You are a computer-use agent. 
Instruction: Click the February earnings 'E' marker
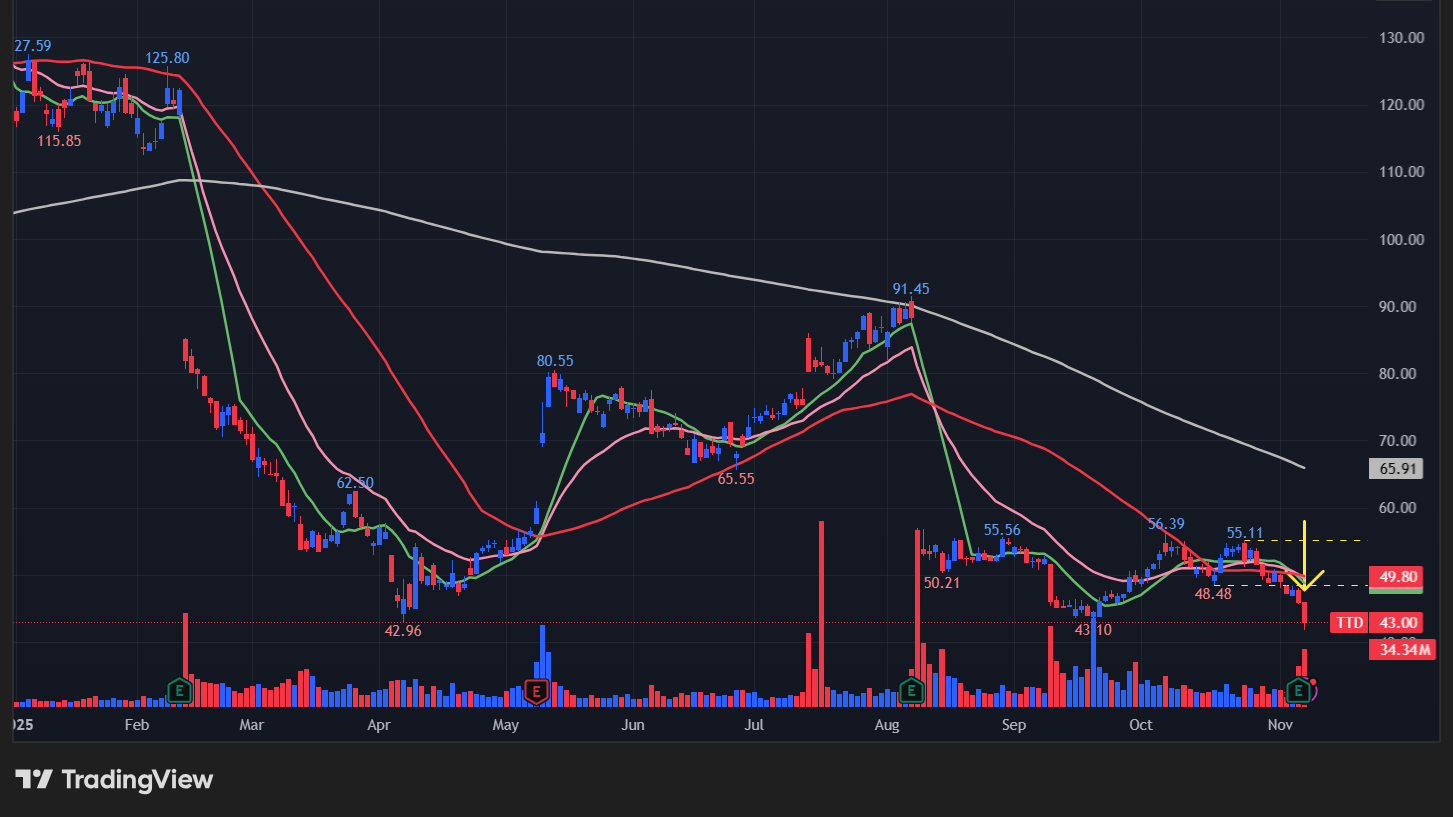[x=179, y=689]
